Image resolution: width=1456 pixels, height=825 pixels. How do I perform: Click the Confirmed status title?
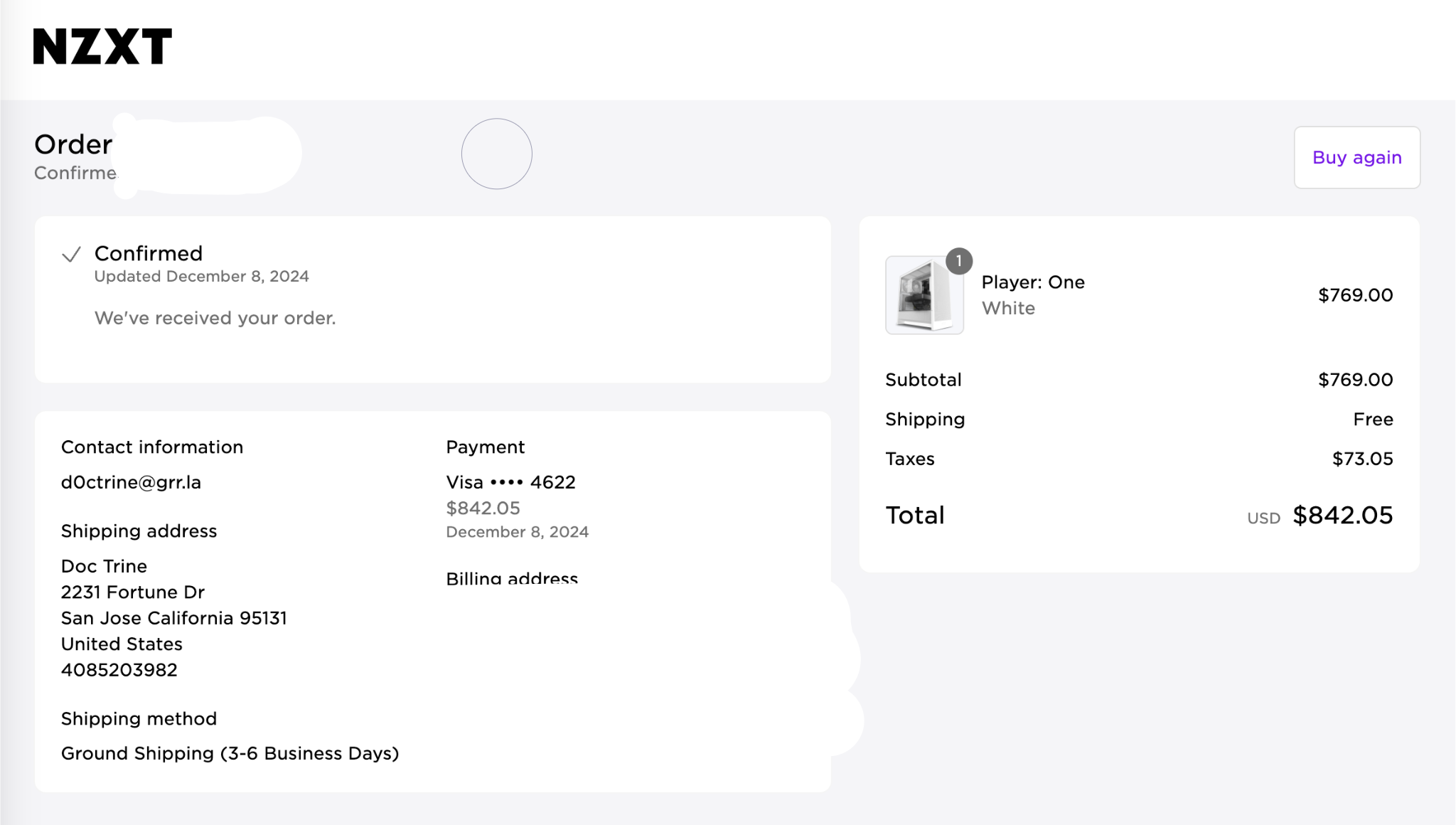point(148,253)
